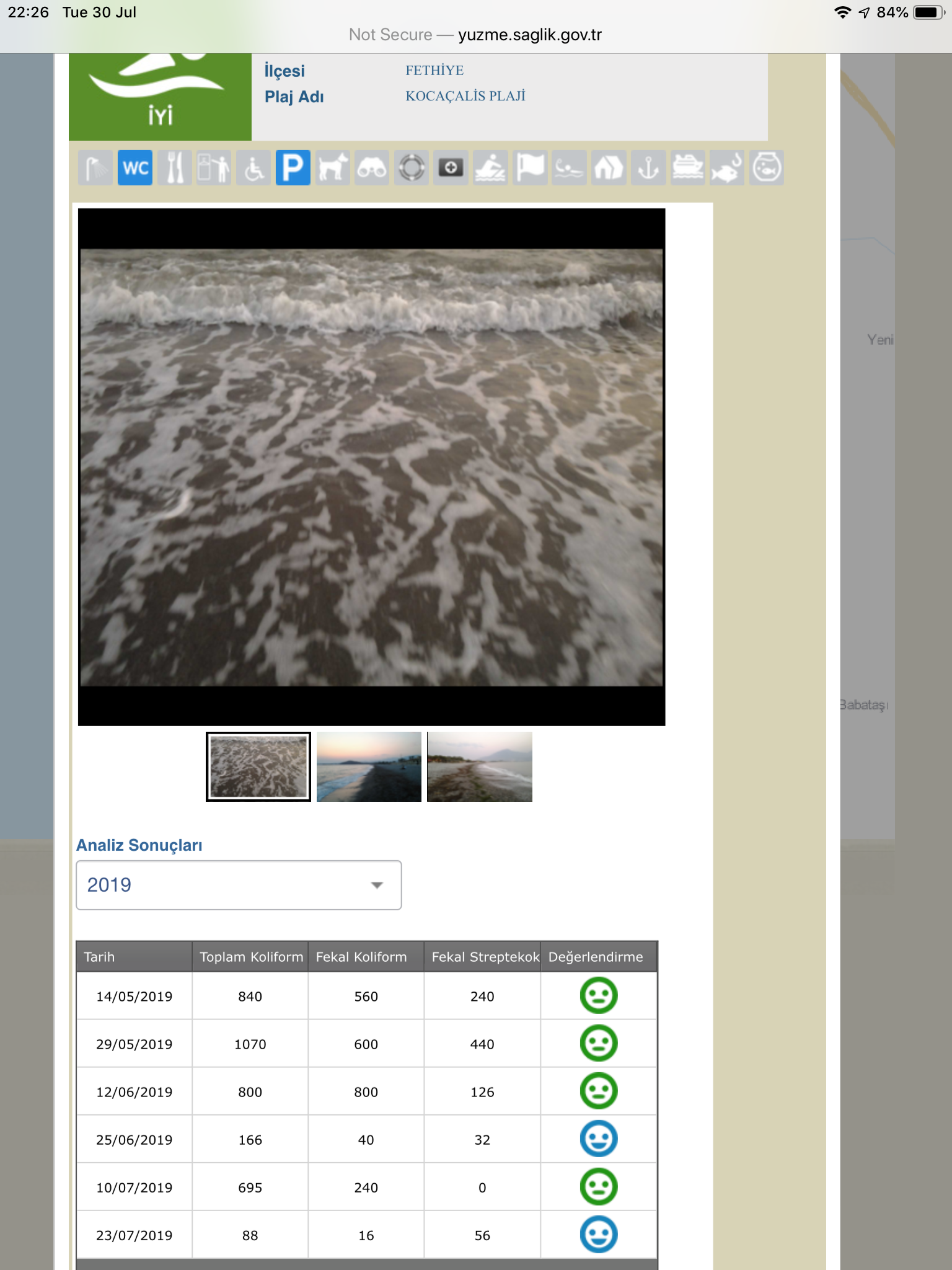The image size is (952, 1270).
Task: Tap the battery indicator icon
Action: pos(928,12)
